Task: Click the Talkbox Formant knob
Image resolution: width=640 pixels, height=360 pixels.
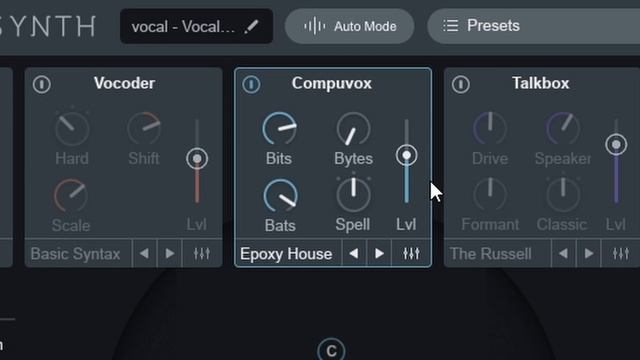Action: point(490,195)
